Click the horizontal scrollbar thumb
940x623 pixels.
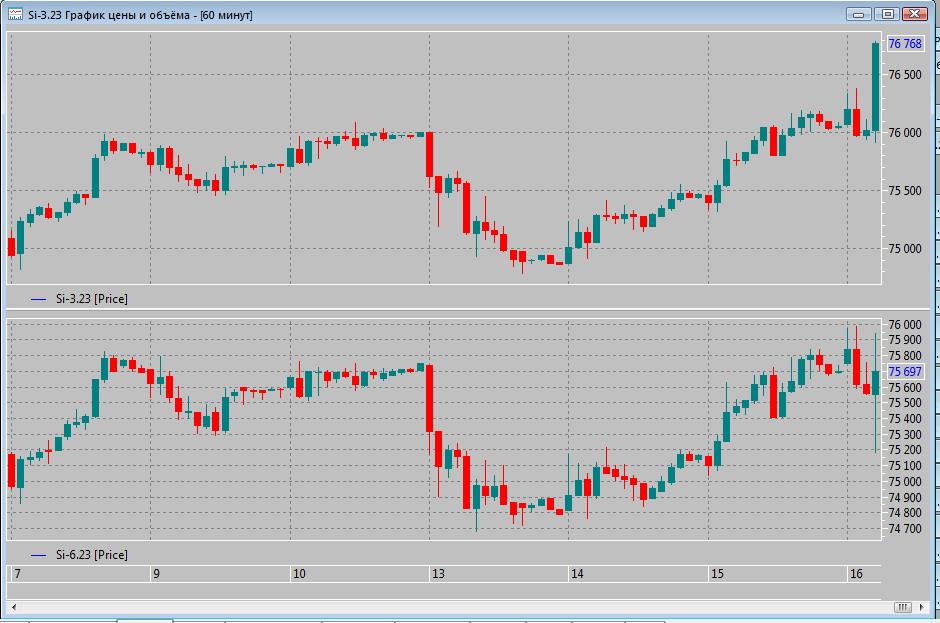[x=902, y=607]
